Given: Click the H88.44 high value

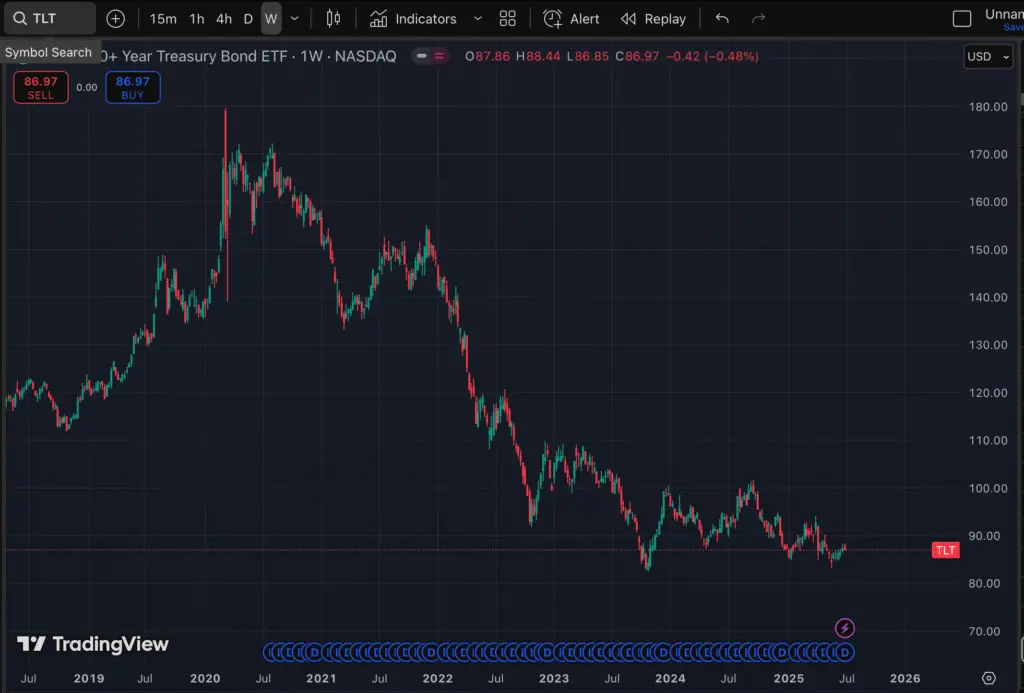Looking at the screenshot, I should tap(538, 56).
